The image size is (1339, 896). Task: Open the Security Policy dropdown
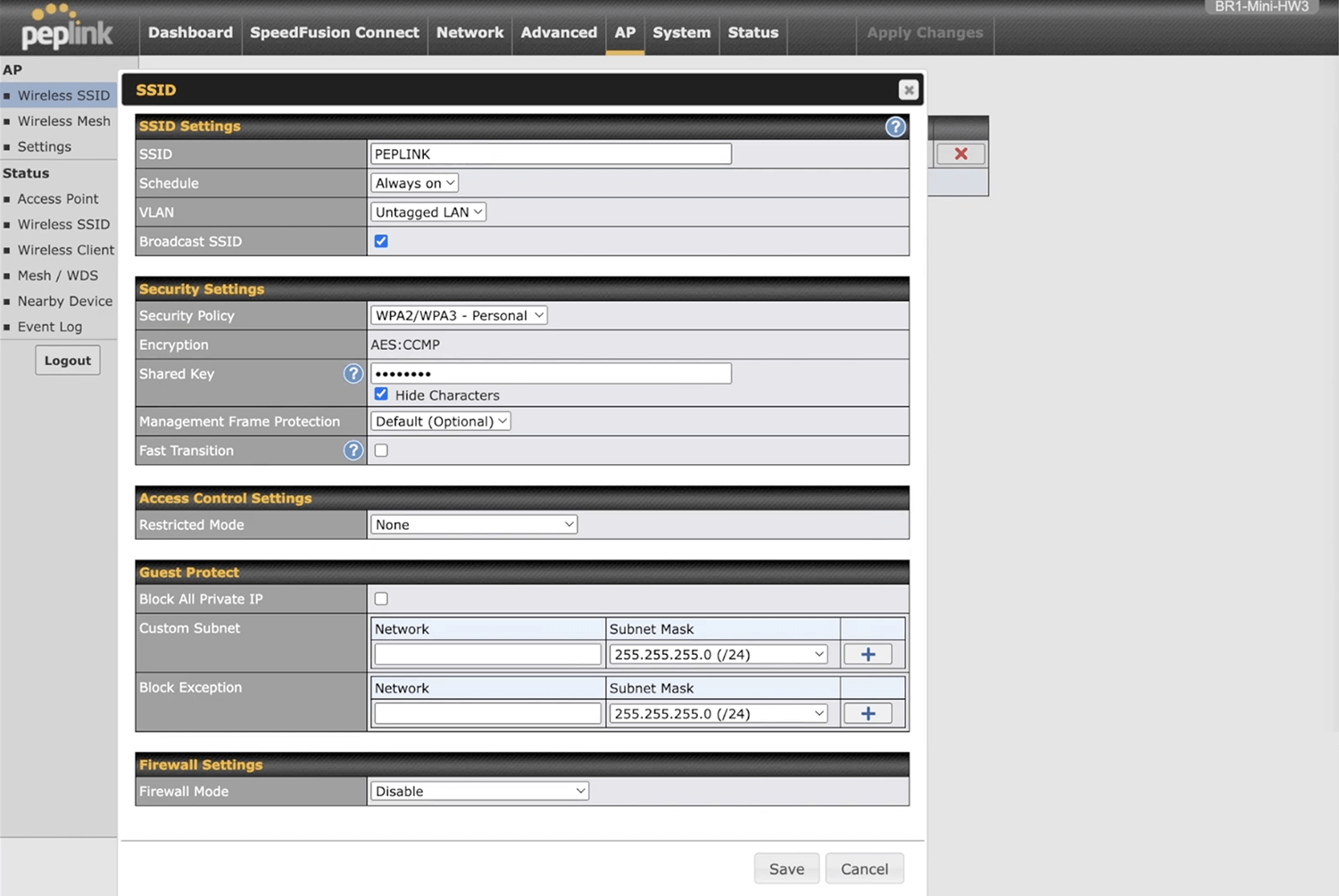point(459,316)
